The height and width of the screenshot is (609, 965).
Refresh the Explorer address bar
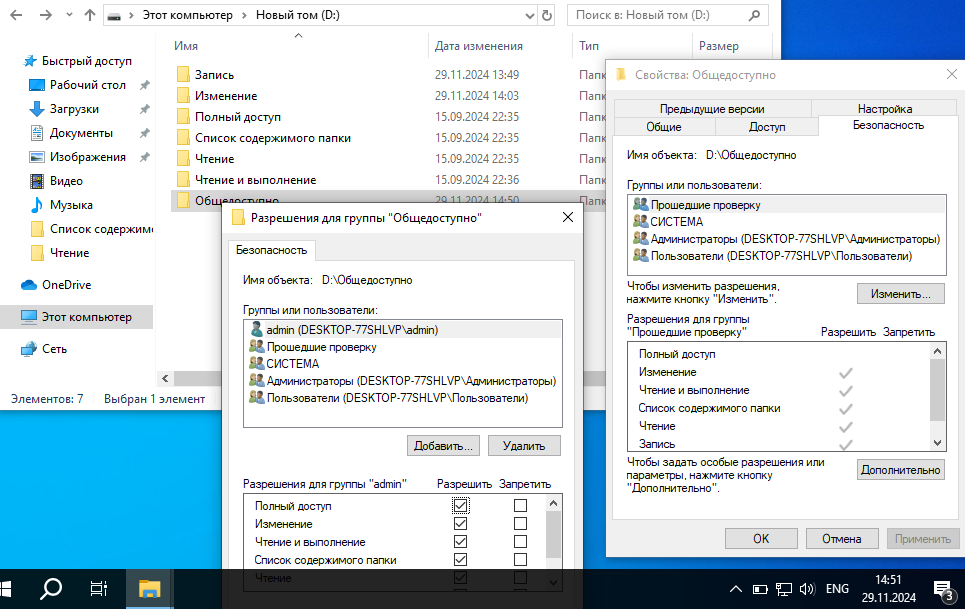point(547,15)
